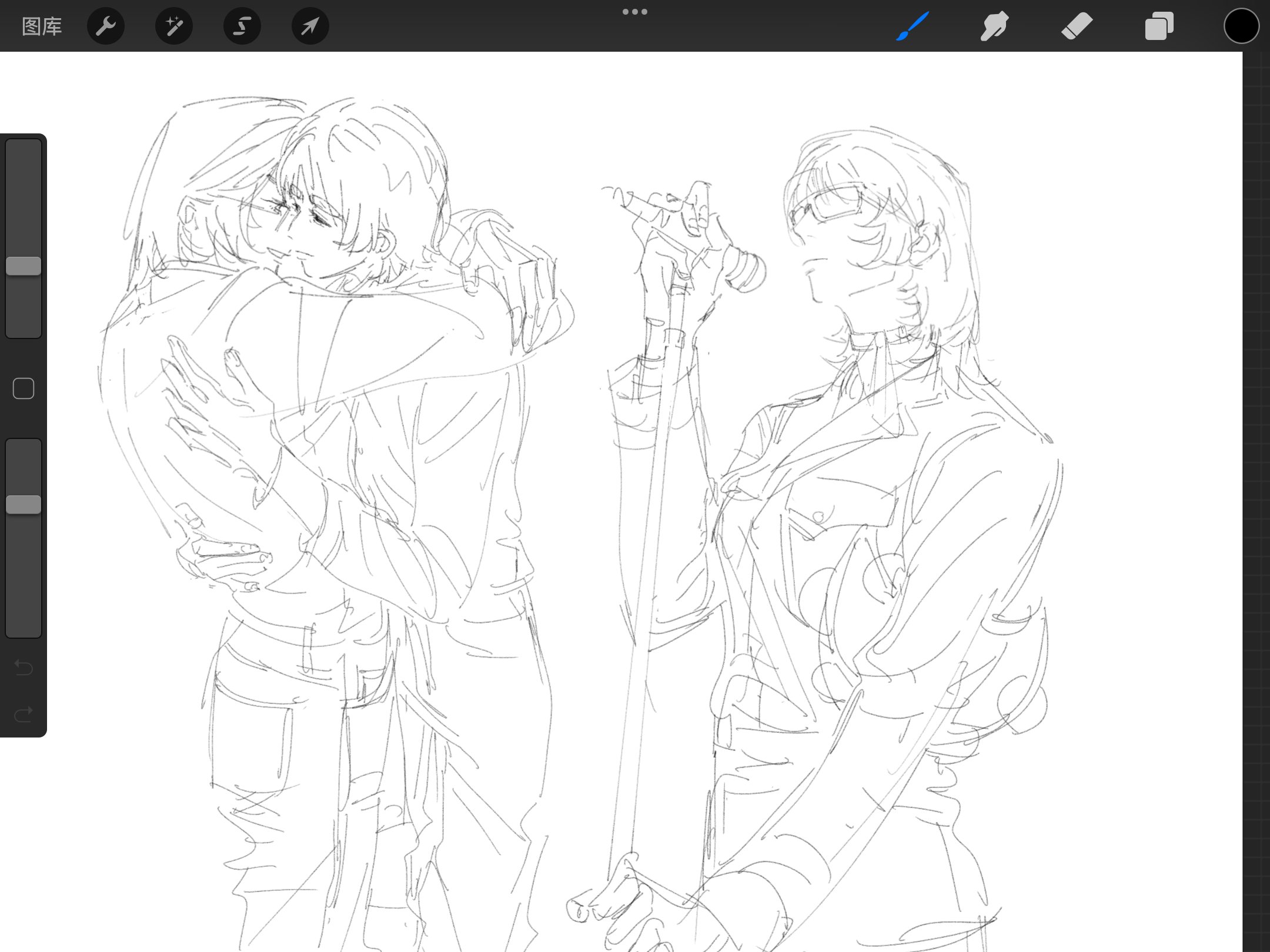Adjust the brush opacity slider handle
This screenshot has height=952, width=1270.
click(x=24, y=505)
